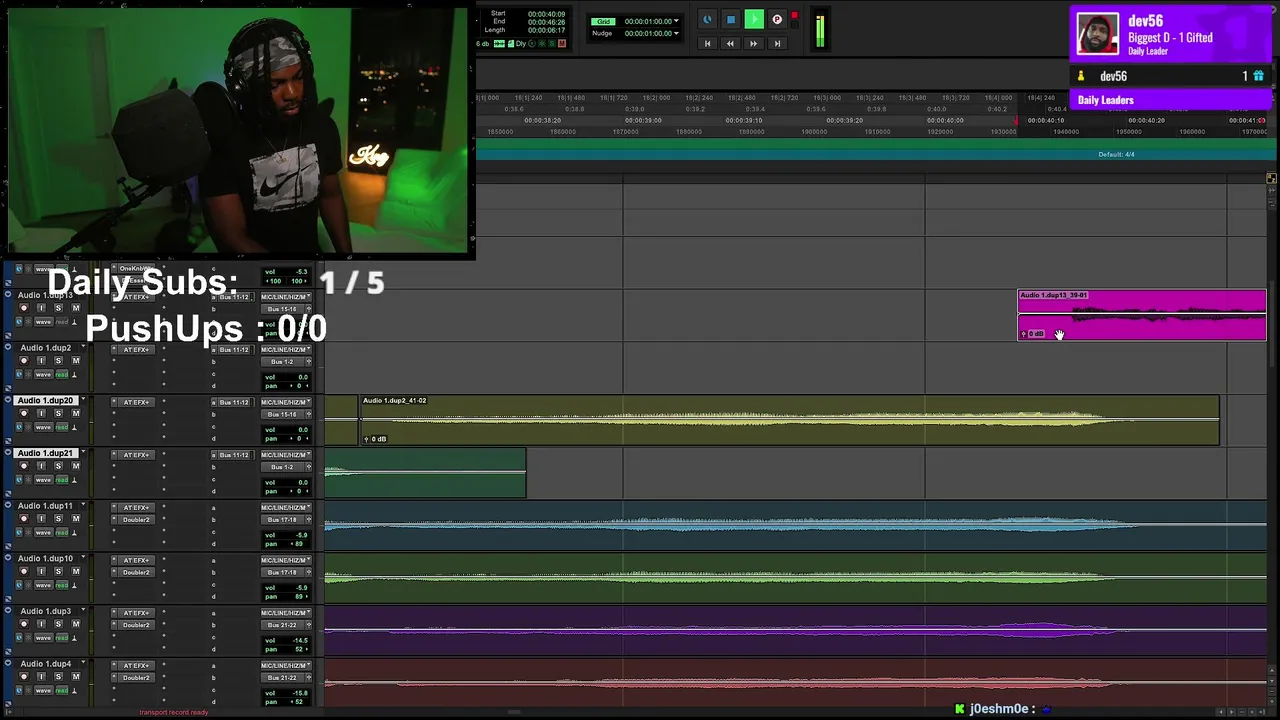
Task: Click the Fast Forward transport button
Action: pos(754,43)
